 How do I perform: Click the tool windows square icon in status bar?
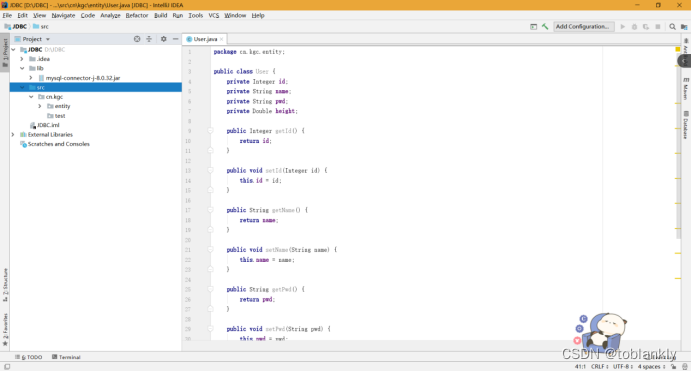point(7,366)
